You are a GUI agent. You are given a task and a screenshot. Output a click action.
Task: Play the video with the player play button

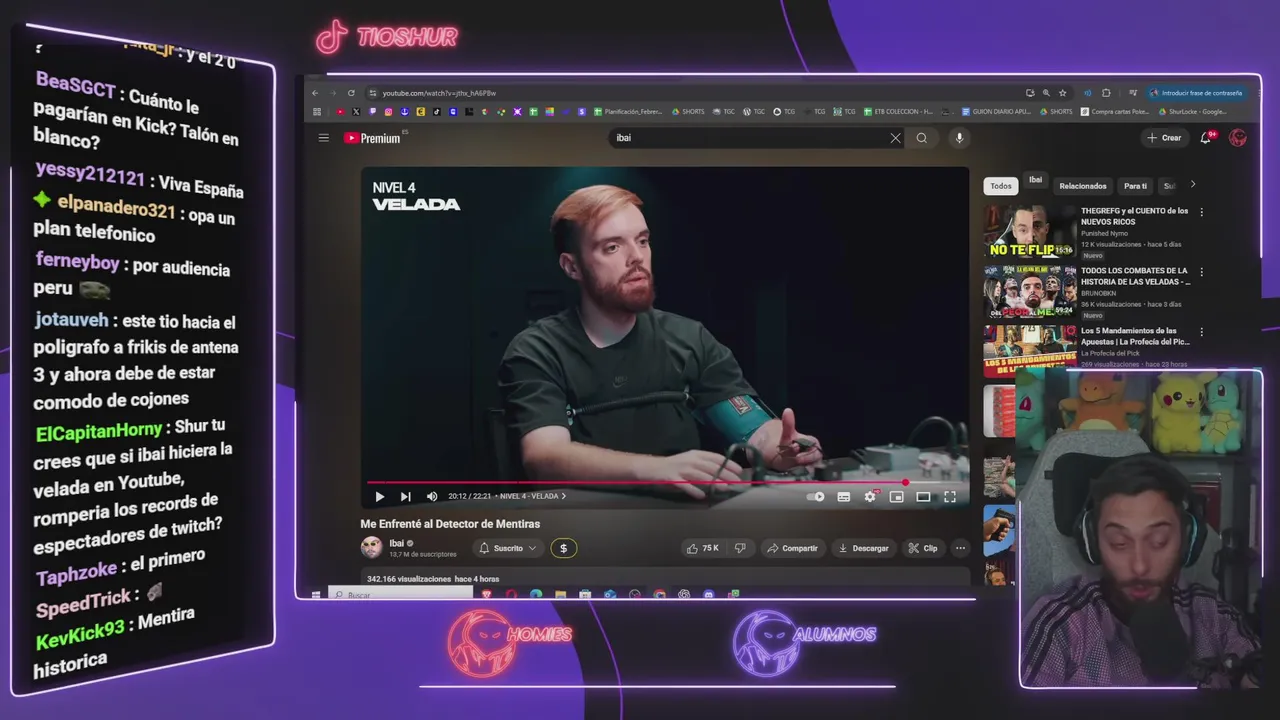pyautogui.click(x=379, y=496)
